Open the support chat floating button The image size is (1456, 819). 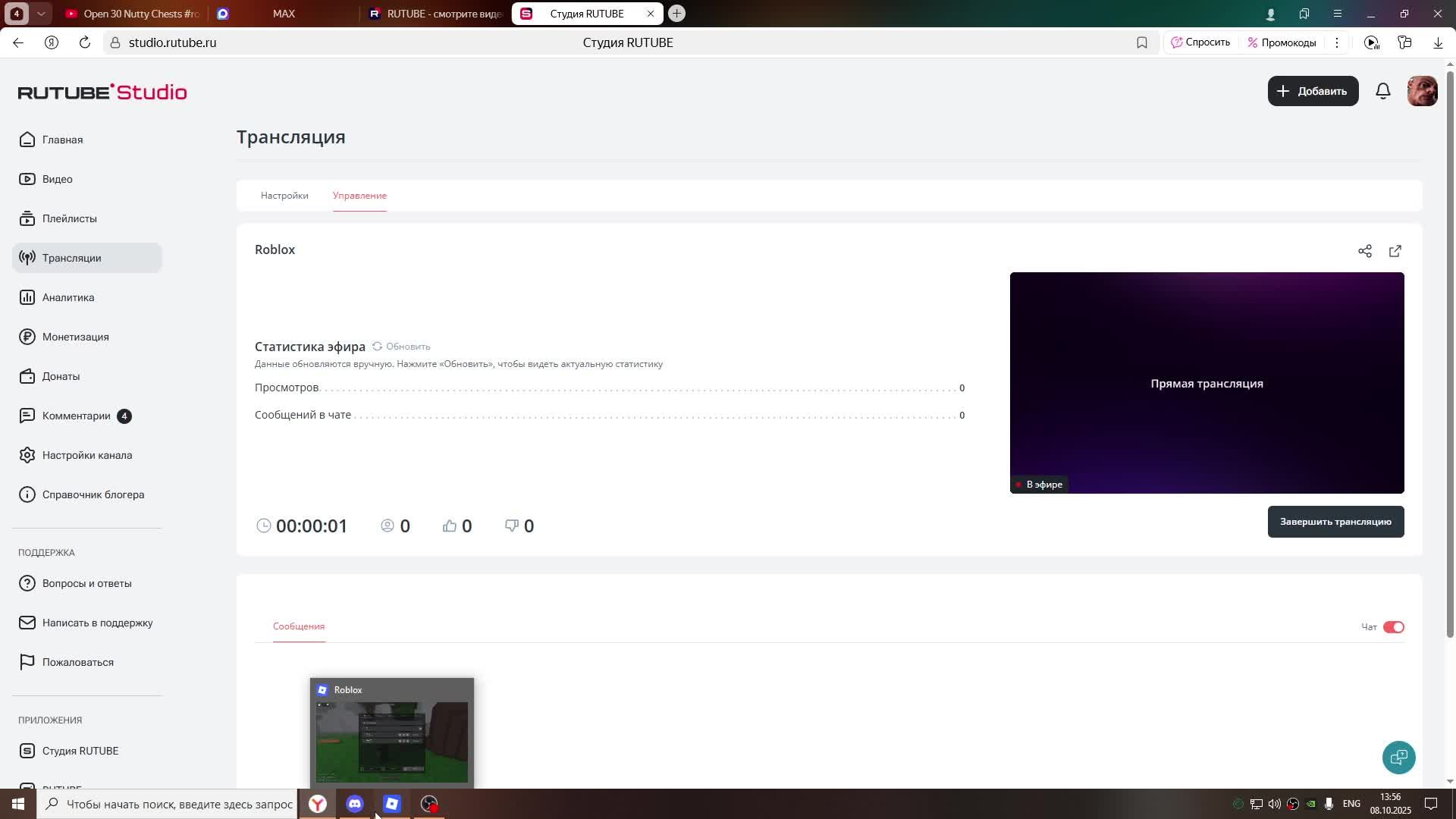click(x=1398, y=757)
